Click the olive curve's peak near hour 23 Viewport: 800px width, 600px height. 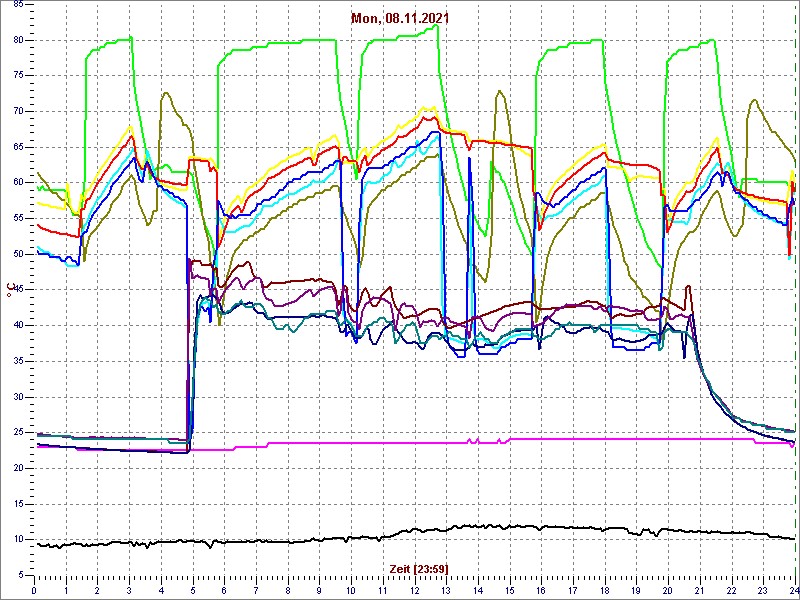pyautogui.click(x=753, y=100)
